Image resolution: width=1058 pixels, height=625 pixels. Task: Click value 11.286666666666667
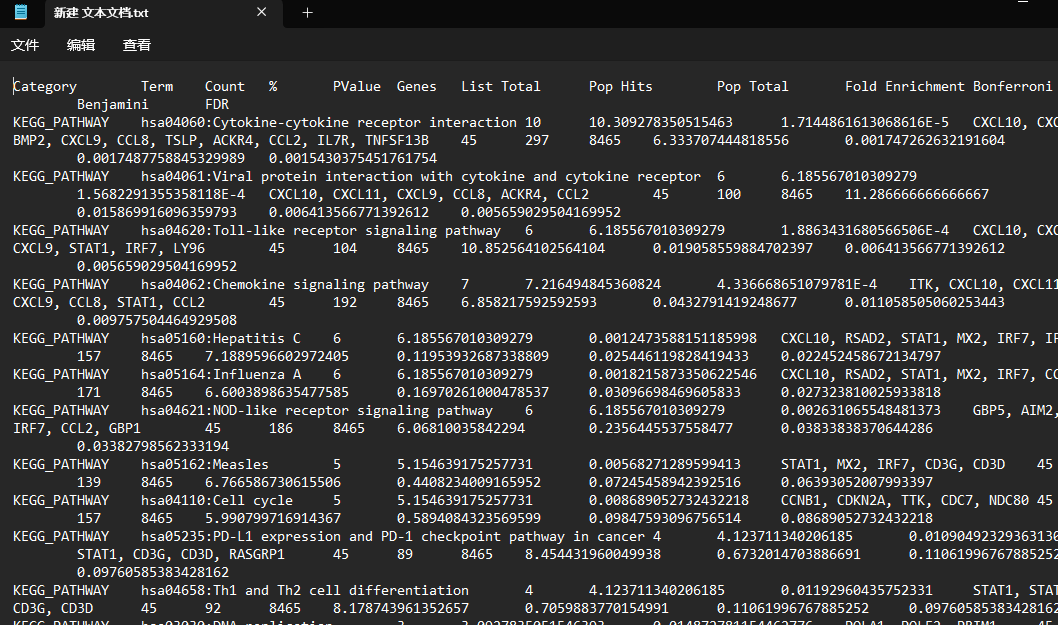[917, 194]
